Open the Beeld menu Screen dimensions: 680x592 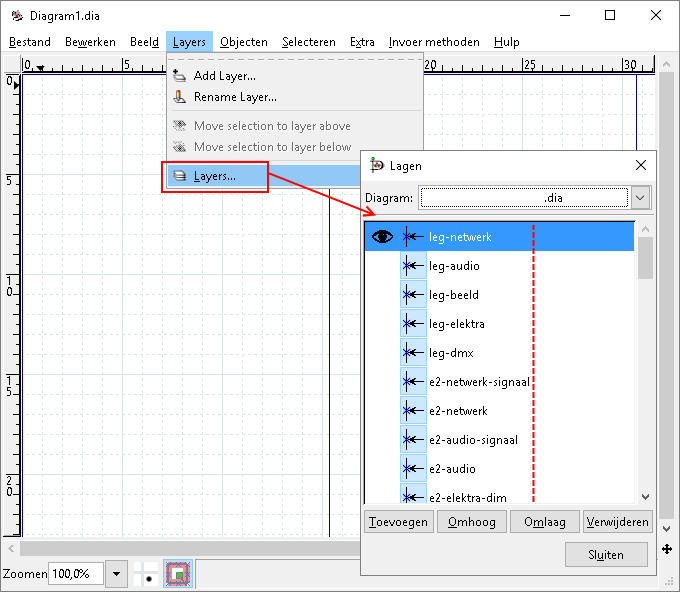pos(144,42)
